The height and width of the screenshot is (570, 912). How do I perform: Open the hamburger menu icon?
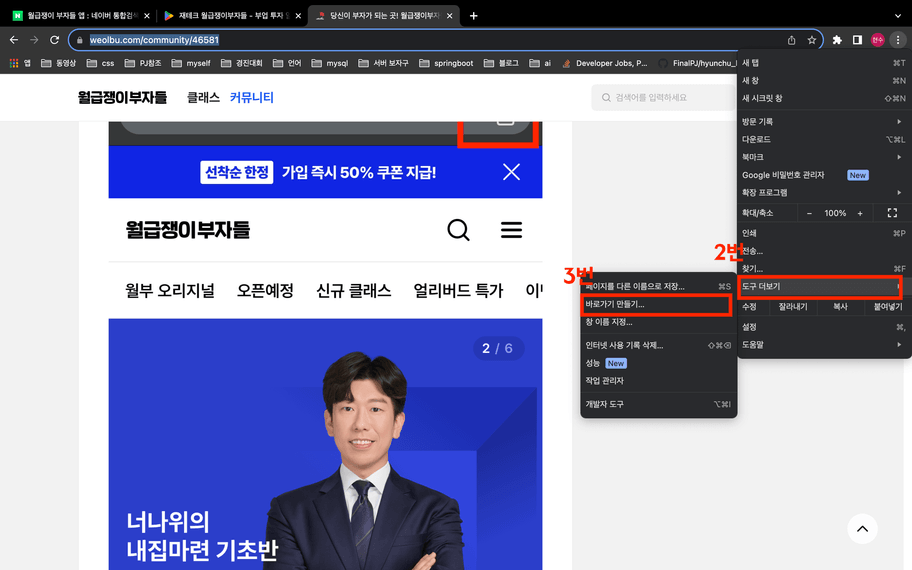pyautogui.click(x=511, y=230)
